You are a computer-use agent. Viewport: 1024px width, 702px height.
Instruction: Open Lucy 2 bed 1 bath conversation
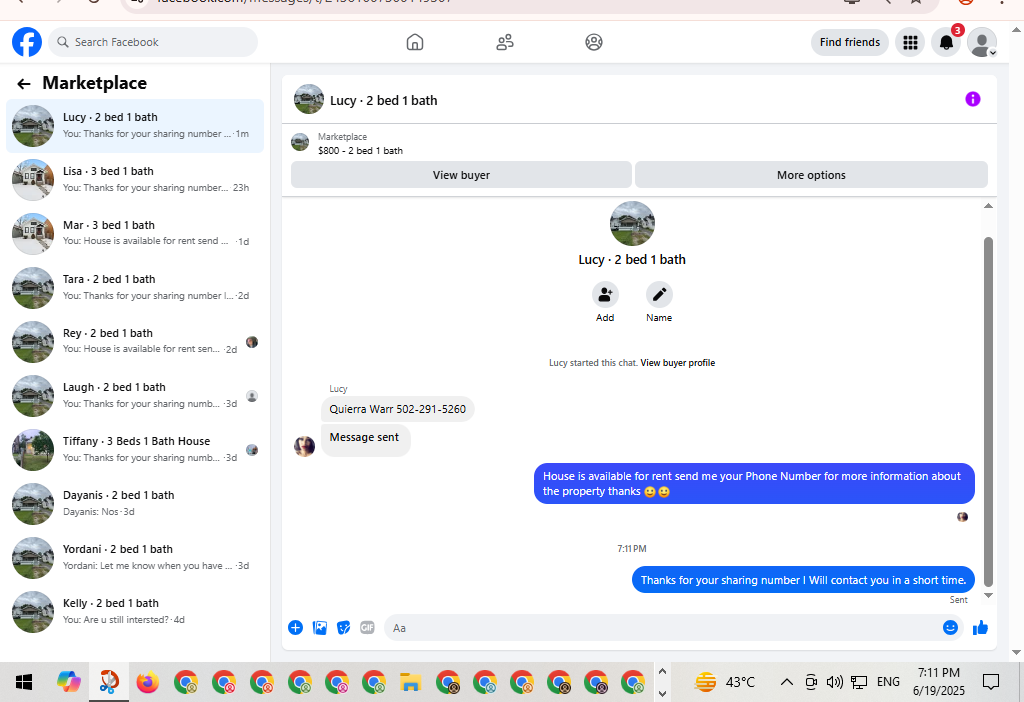[135, 125]
